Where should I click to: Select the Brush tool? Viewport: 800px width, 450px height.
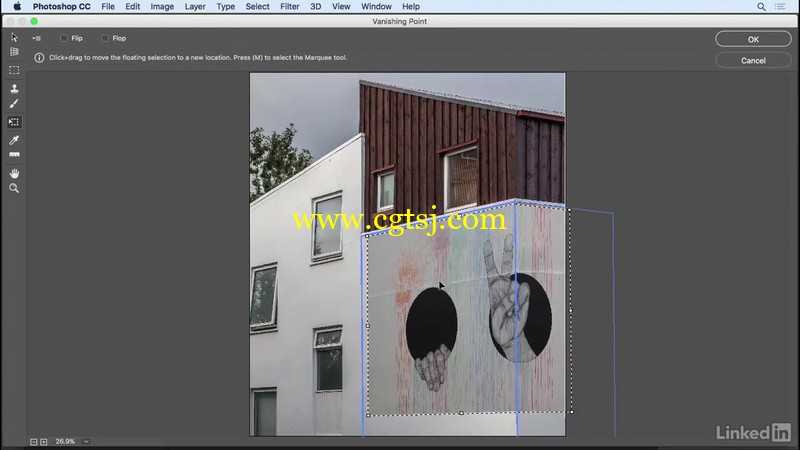(14, 104)
